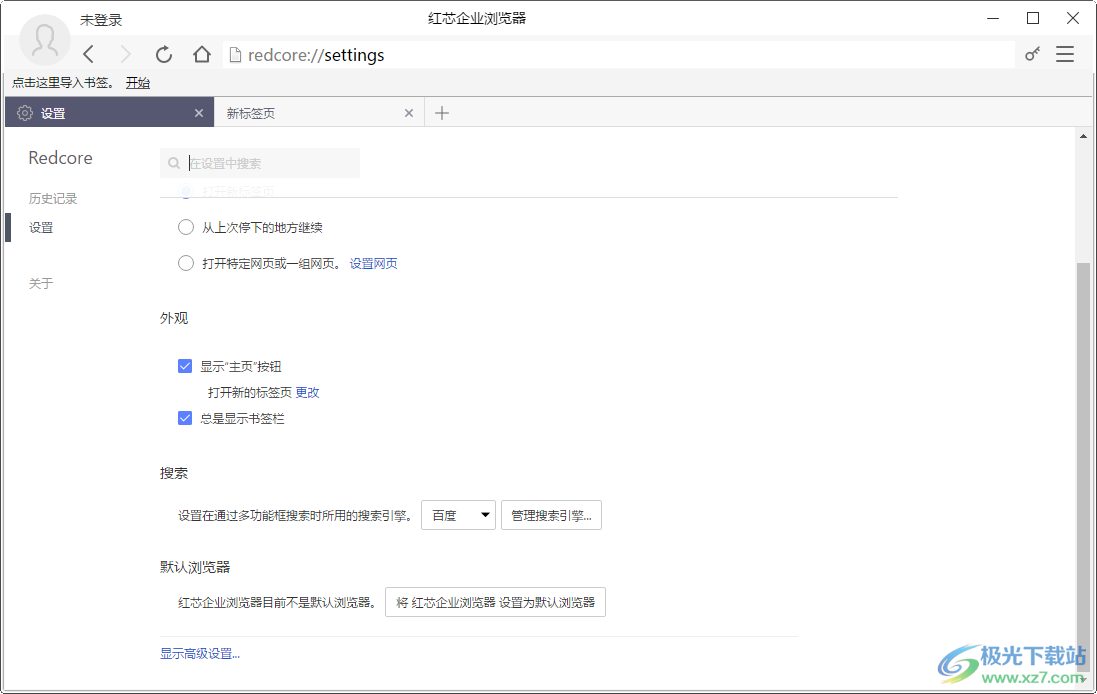
Task: Click the 外观 section heading
Action: (174, 318)
